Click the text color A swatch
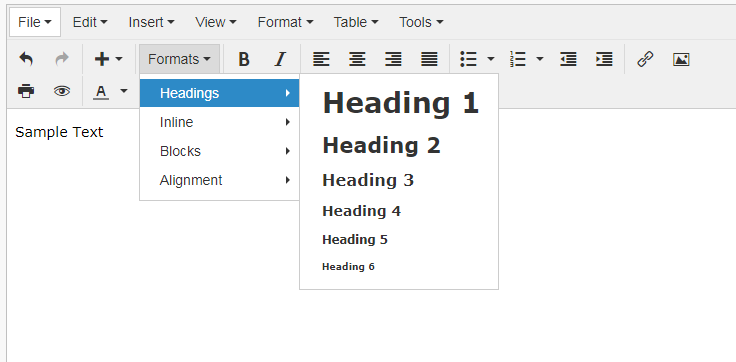 [x=101, y=91]
